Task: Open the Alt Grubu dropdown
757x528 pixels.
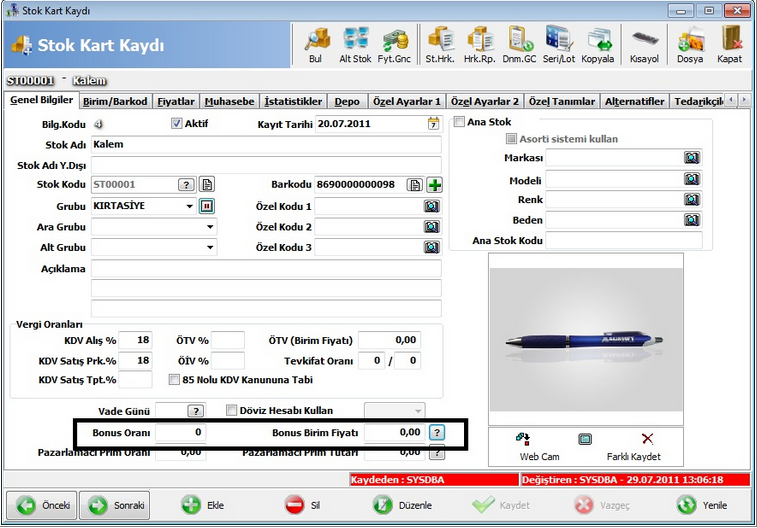Action: (210, 248)
